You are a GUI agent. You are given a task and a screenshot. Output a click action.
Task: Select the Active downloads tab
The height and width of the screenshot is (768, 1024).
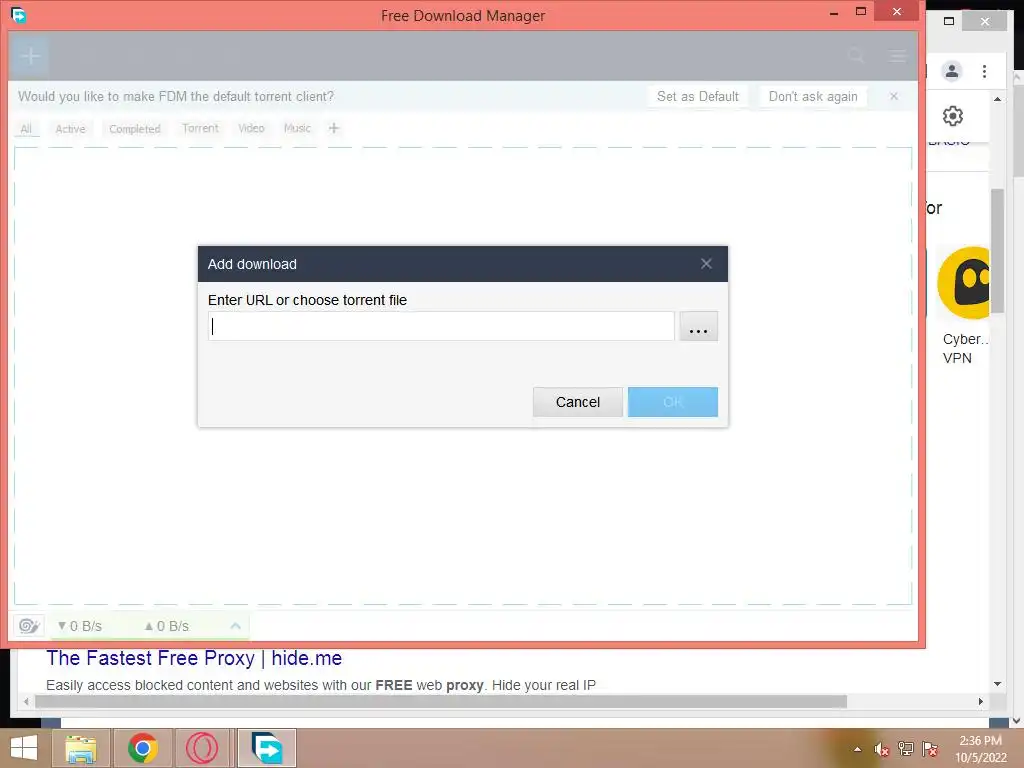(71, 129)
